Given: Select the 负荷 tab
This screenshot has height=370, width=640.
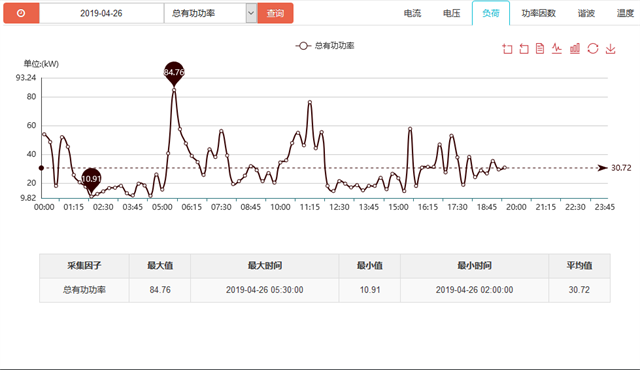Looking at the screenshot, I should click(491, 13).
